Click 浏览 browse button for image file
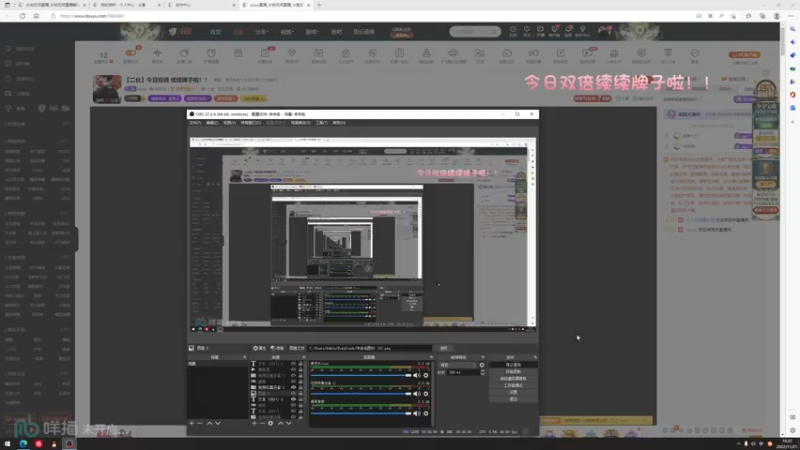The height and width of the screenshot is (450, 800). 443,348
